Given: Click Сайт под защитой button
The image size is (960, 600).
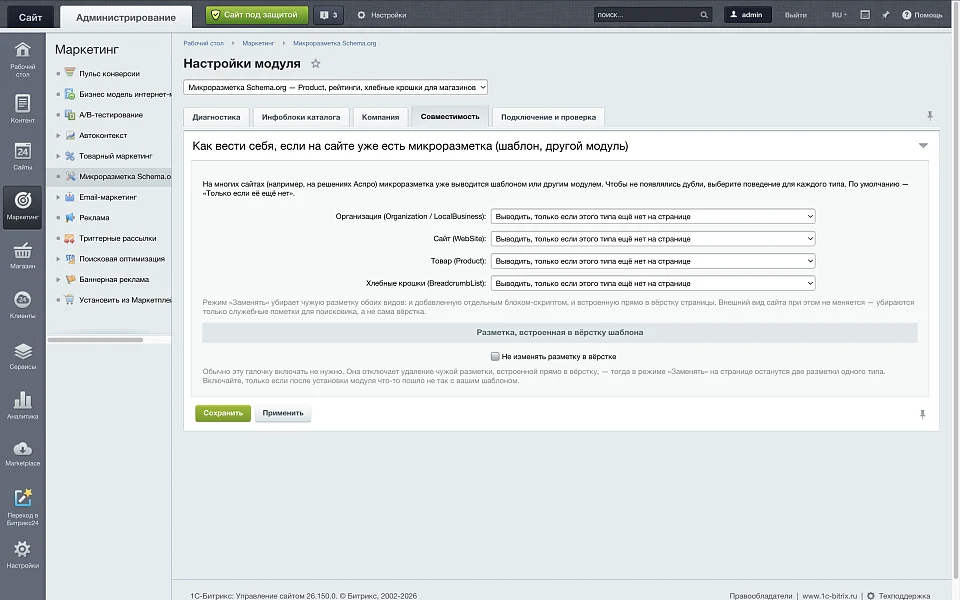Looking at the screenshot, I should point(256,15).
